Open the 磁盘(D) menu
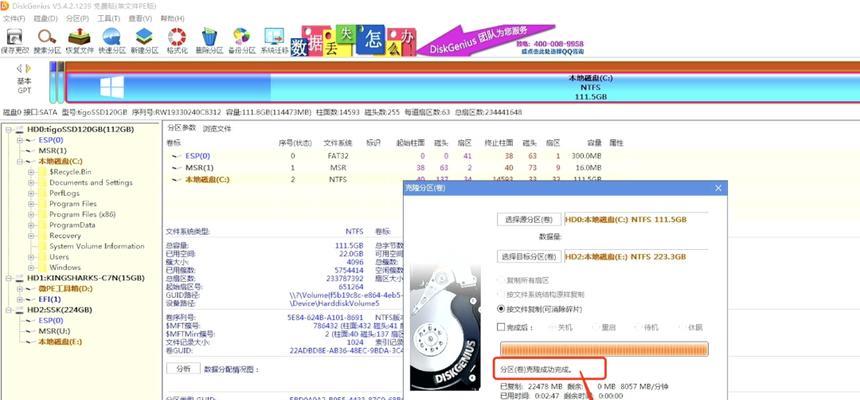The width and height of the screenshot is (860, 400). click(46, 19)
